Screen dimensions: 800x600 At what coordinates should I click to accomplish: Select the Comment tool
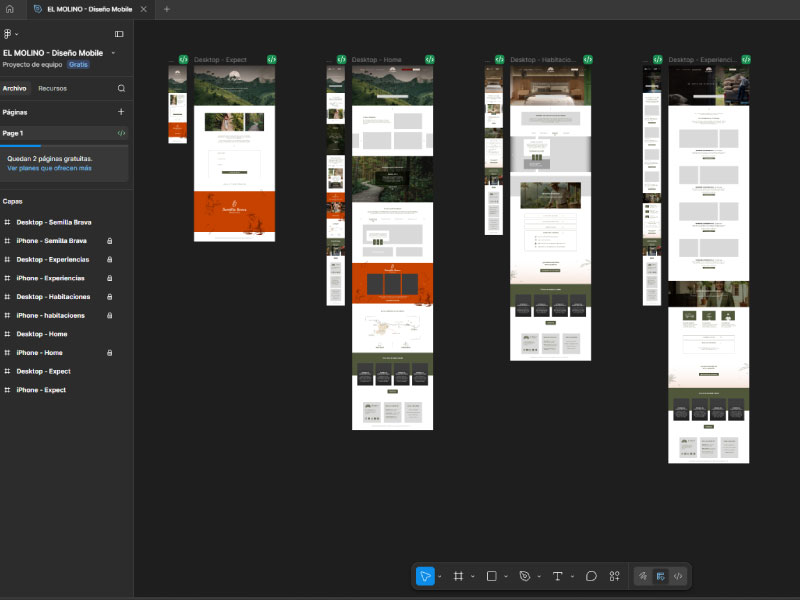click(x=591, y=576)
